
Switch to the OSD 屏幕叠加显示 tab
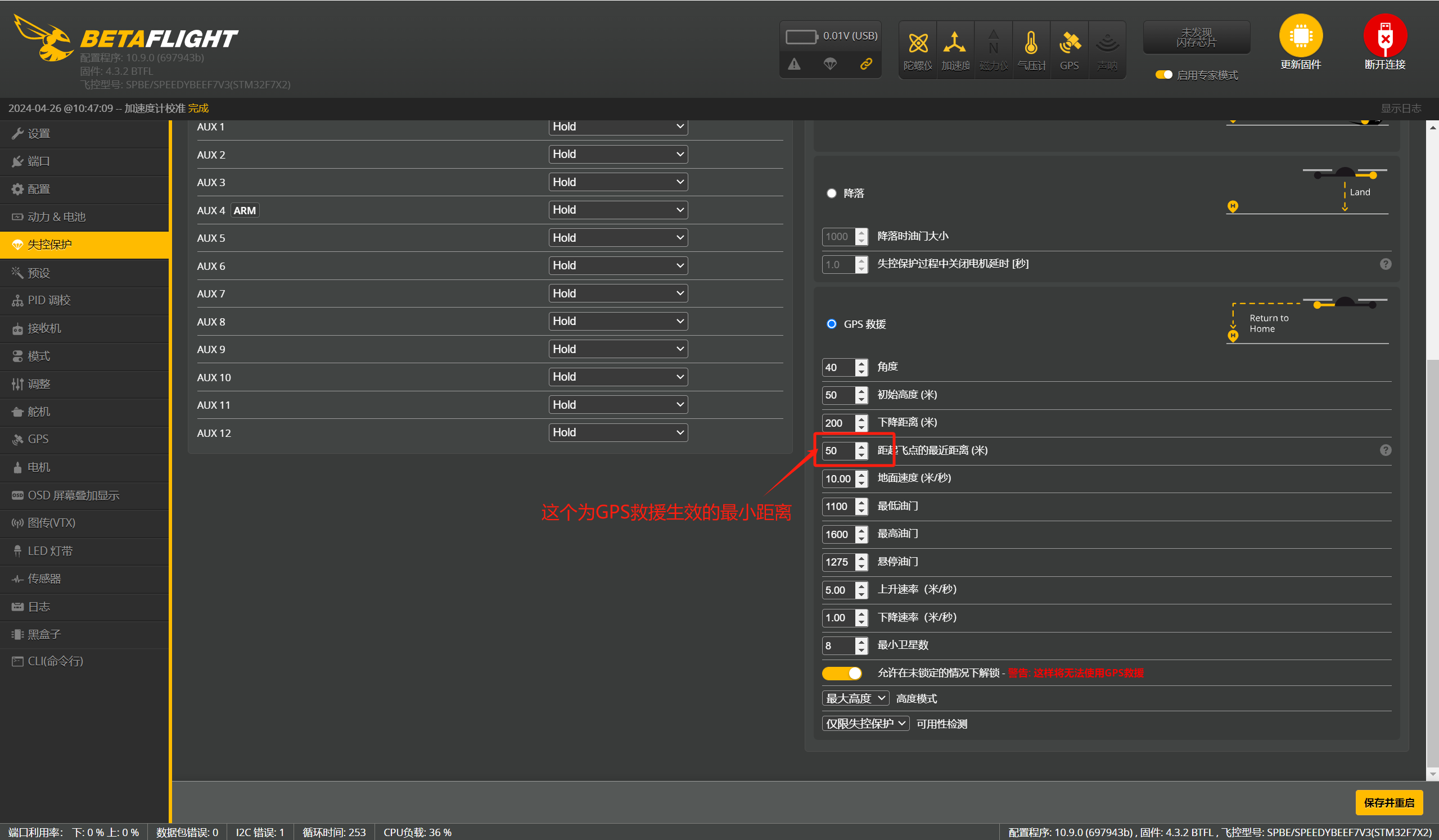tap(73, 496)
